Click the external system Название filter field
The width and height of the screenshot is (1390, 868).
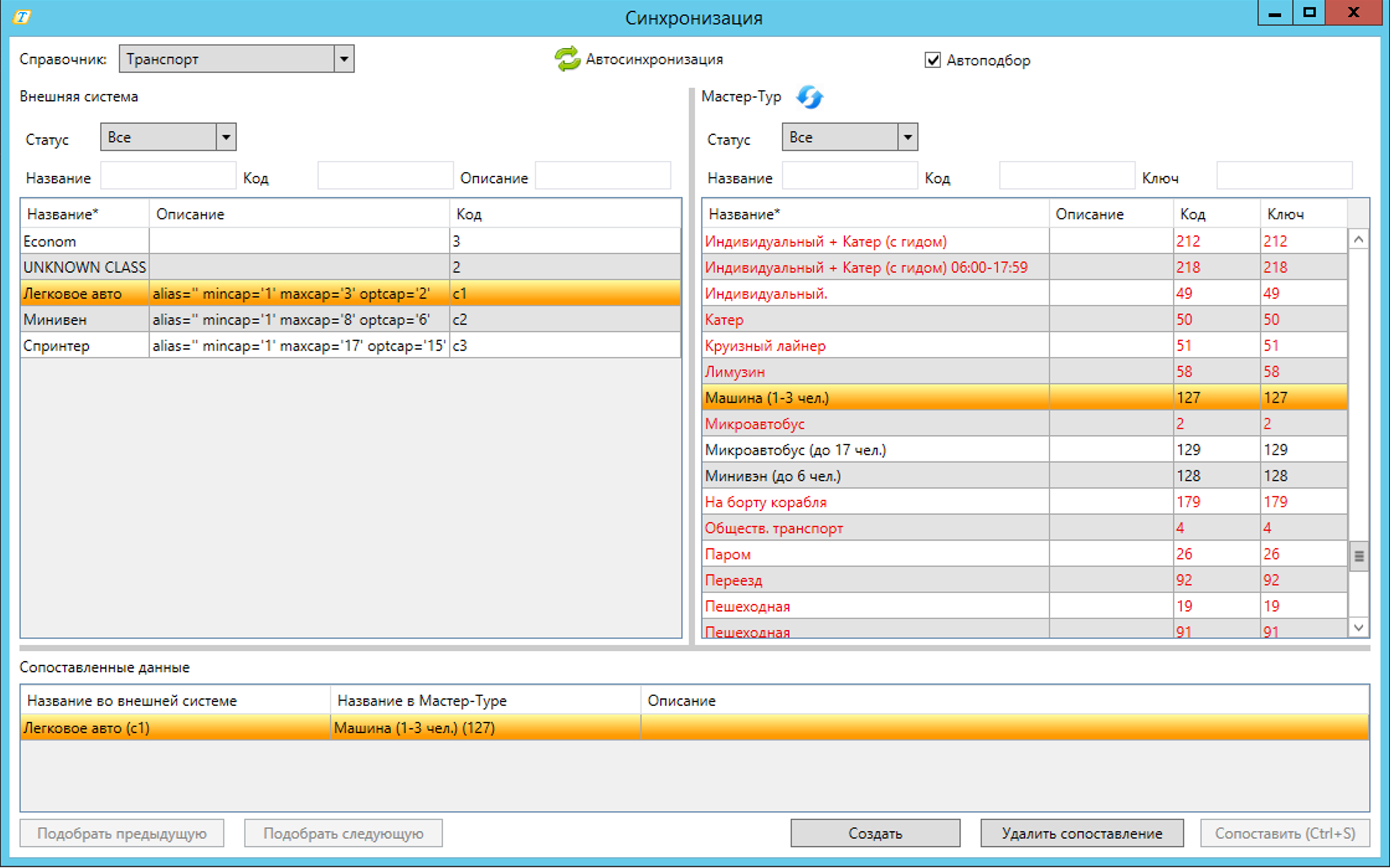[x=168, y=176]
